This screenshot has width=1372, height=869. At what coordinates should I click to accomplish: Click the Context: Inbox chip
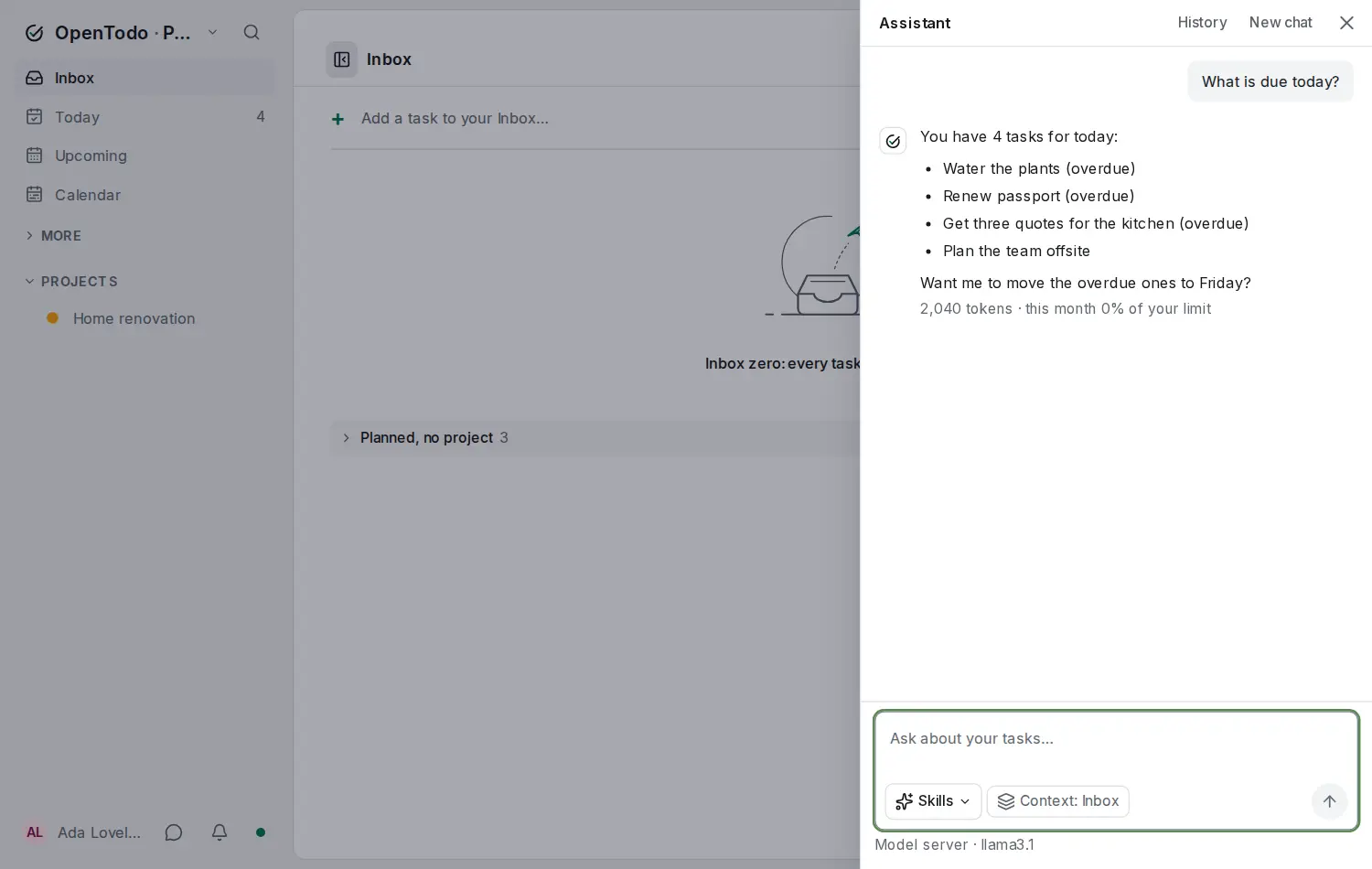coord(1058,801)
